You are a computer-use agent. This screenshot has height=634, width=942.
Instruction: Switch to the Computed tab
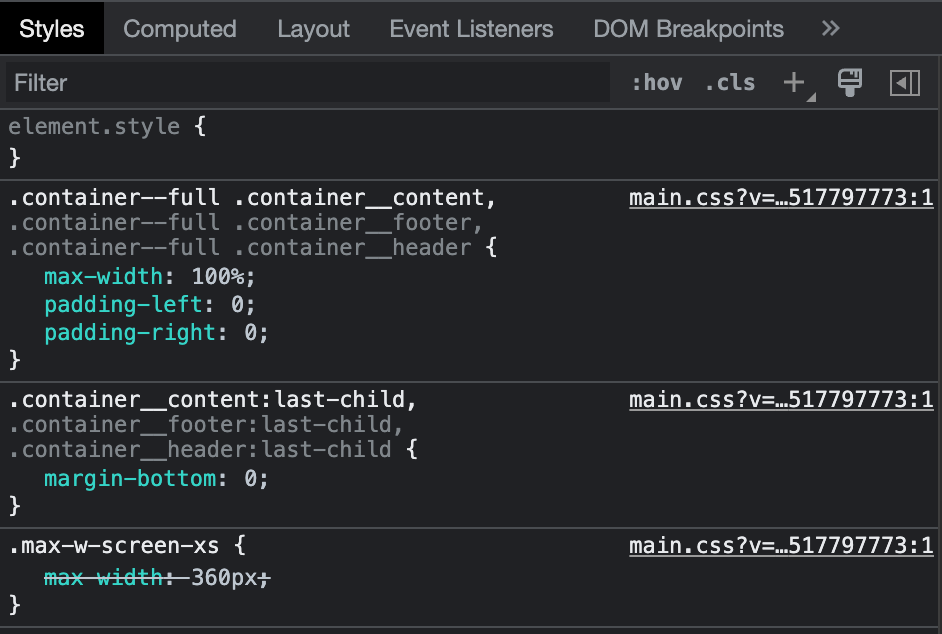(179, 29)
